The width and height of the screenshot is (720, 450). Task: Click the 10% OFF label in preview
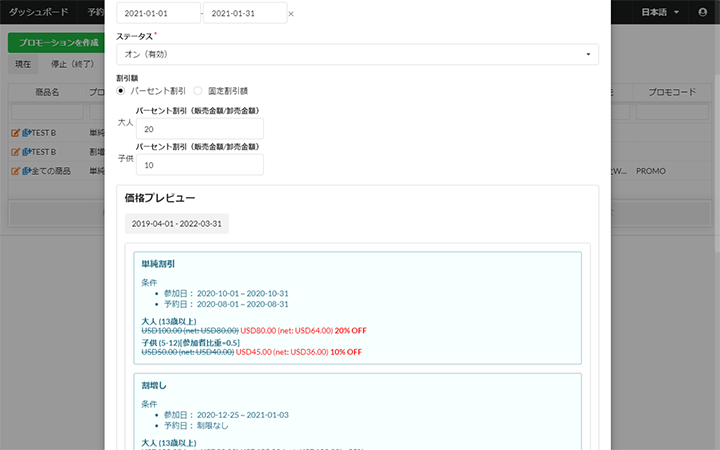tap(346, 352)
